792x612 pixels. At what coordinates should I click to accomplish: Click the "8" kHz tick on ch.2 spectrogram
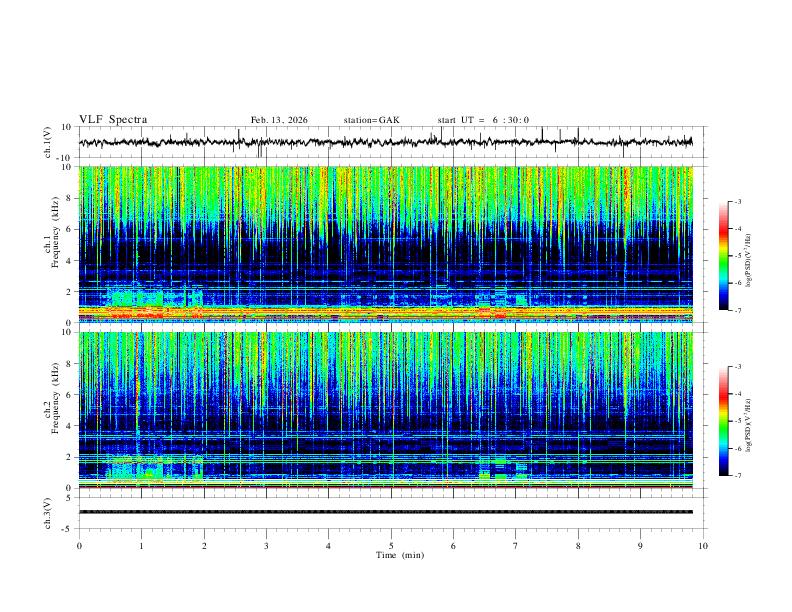coord(69,364)
